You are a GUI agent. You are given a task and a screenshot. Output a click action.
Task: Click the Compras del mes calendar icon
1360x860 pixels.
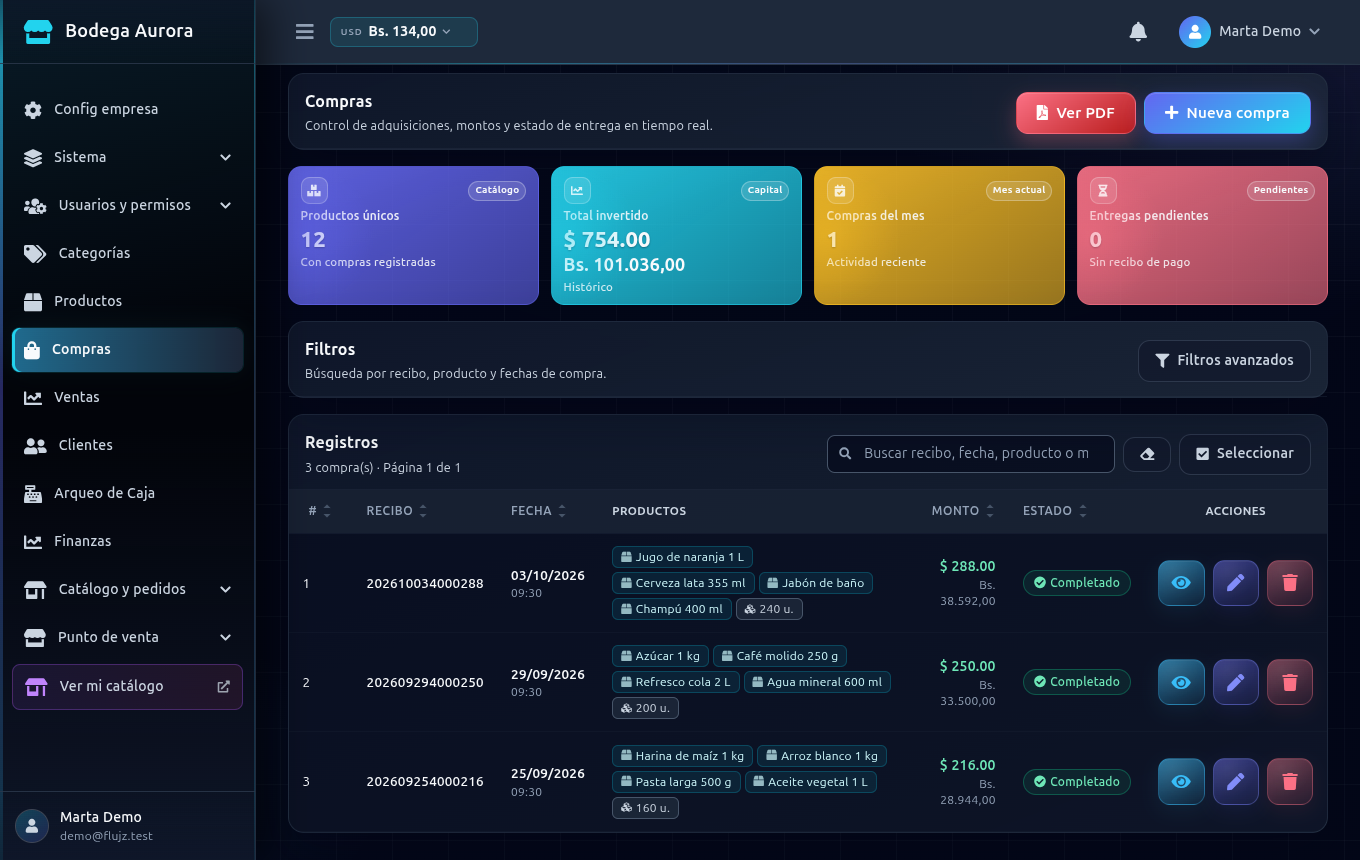click(x=840, y=190)
